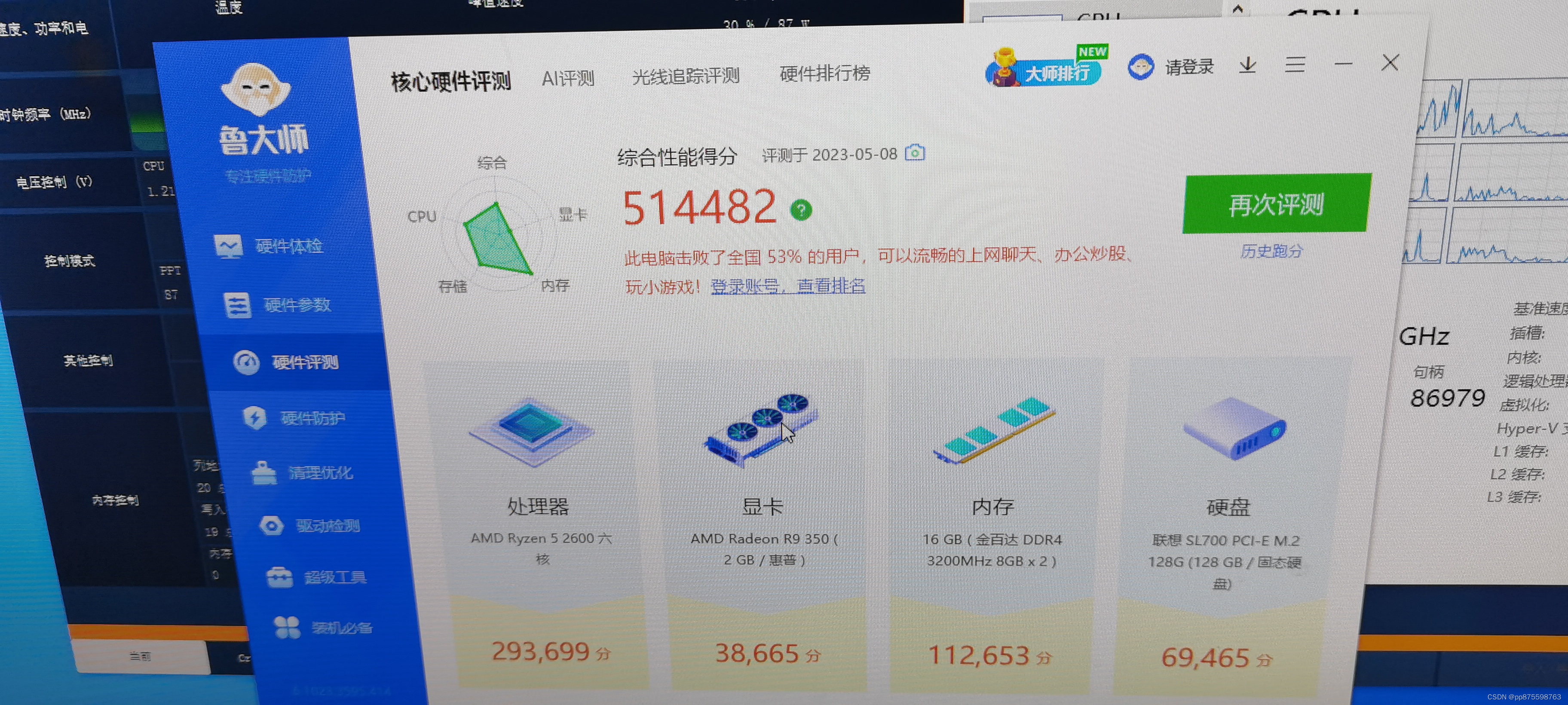Click 控制模式 in background window
Viewport: 1568px width, 705px height.
click(x=69, y=261)
